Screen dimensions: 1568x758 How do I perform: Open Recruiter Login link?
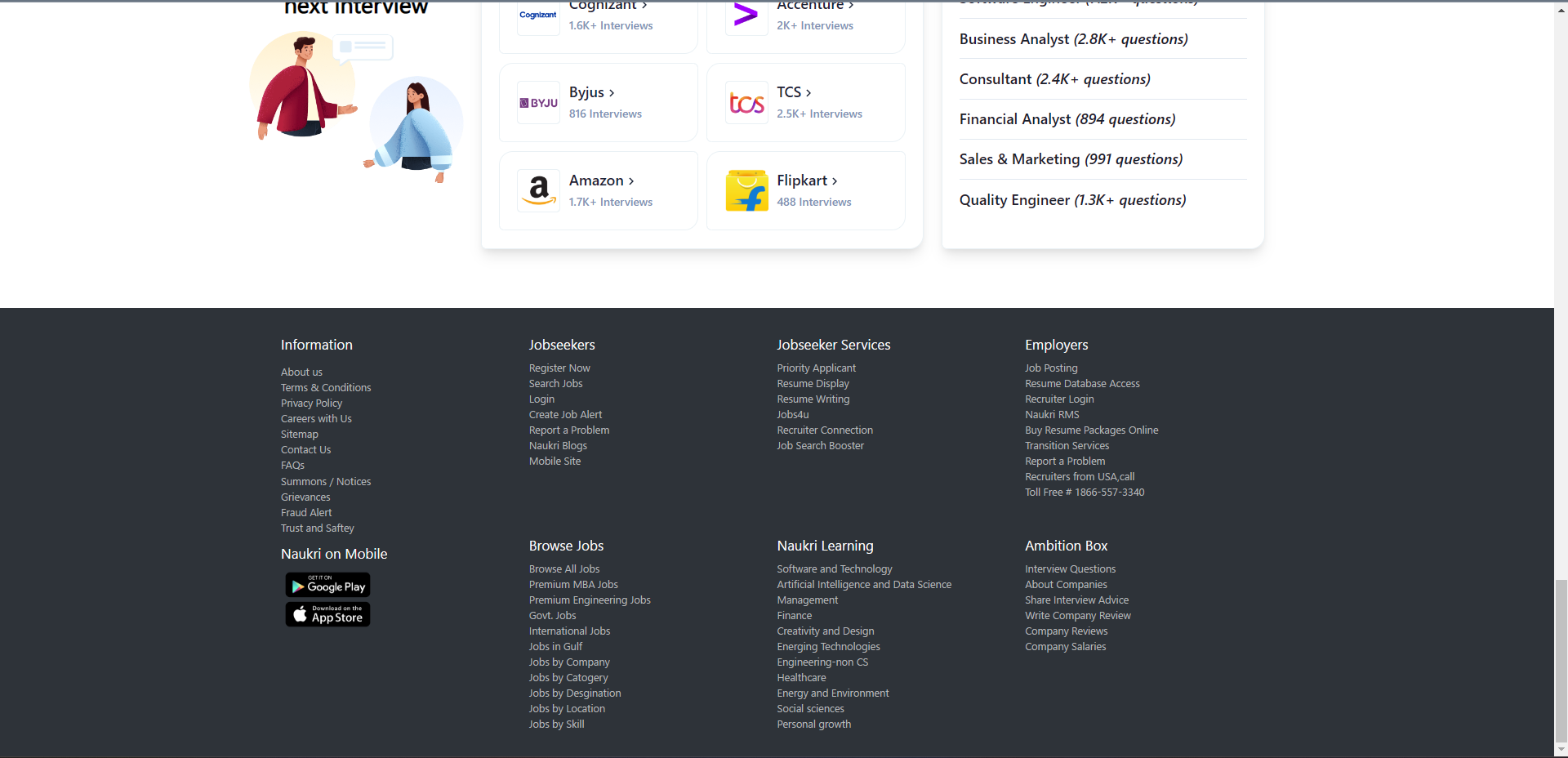1059,399
